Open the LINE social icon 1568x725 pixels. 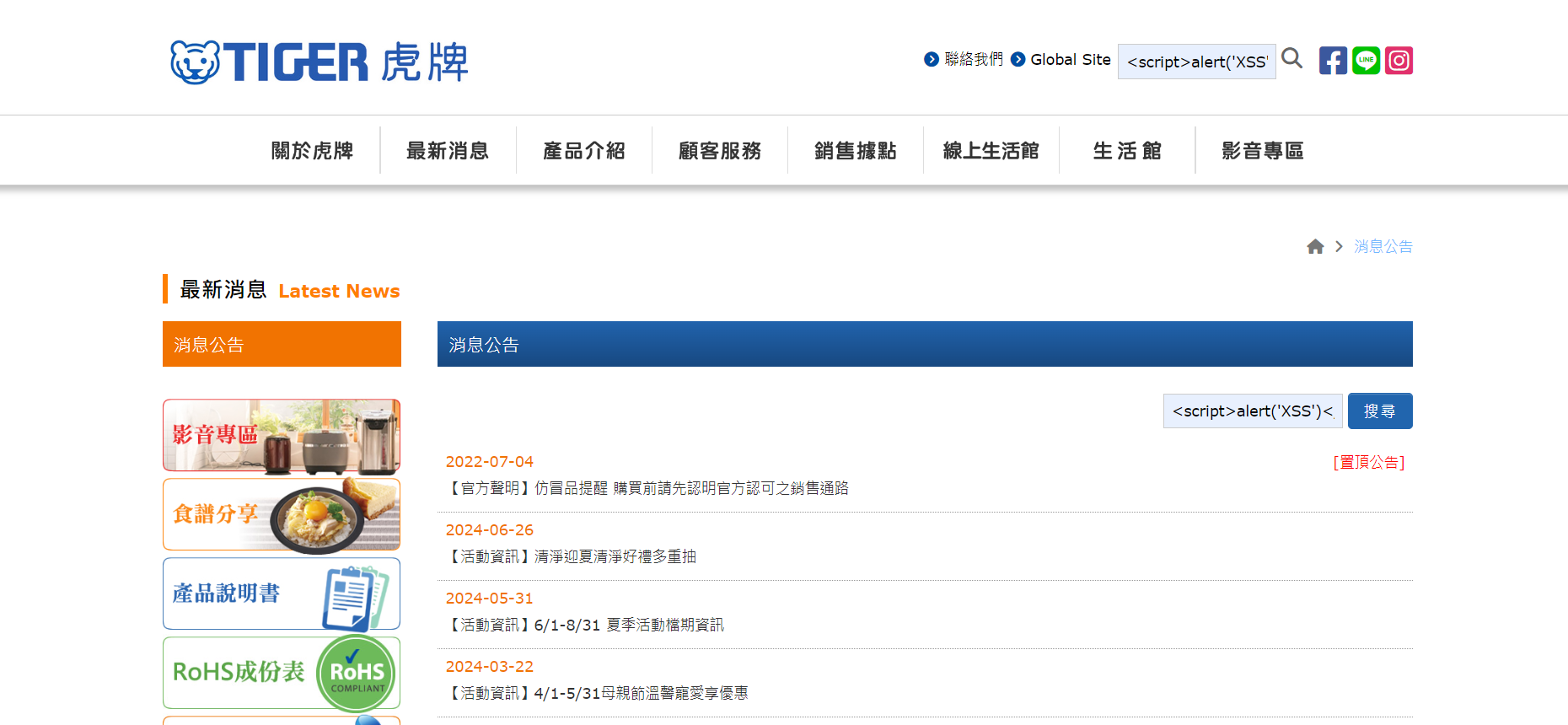pos(1366,61)
